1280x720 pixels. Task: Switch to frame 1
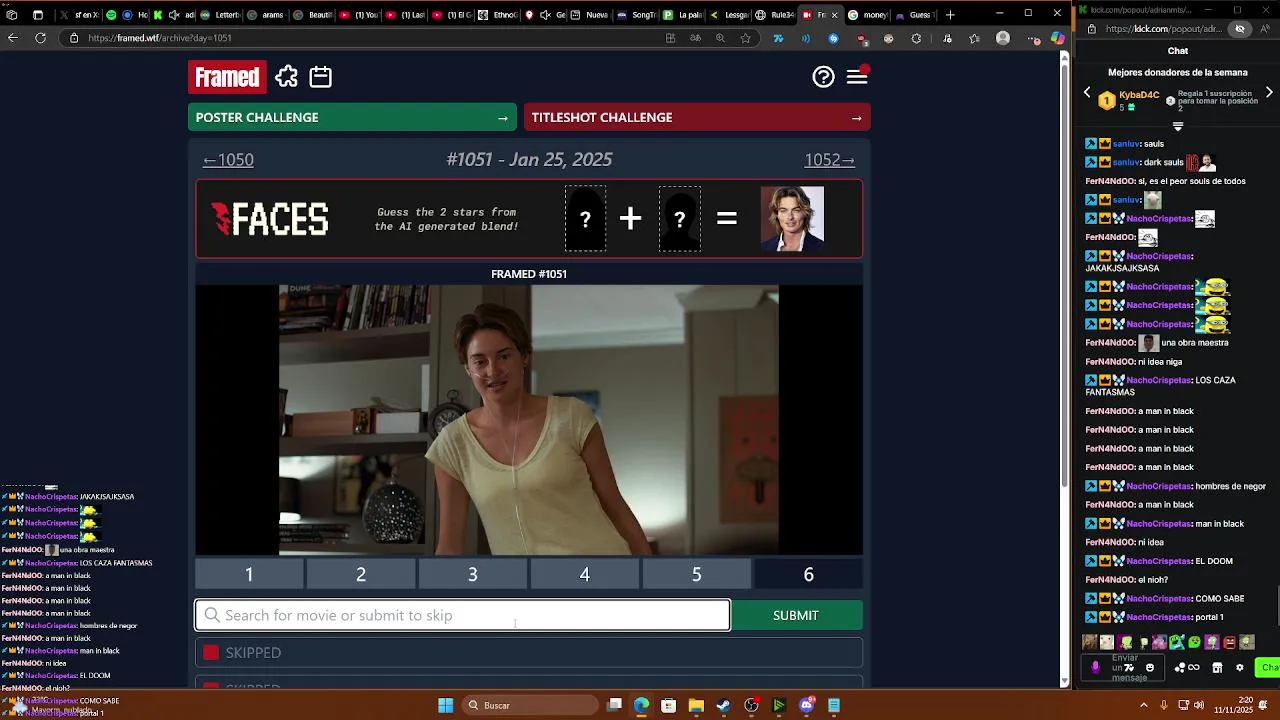point(249,574)
